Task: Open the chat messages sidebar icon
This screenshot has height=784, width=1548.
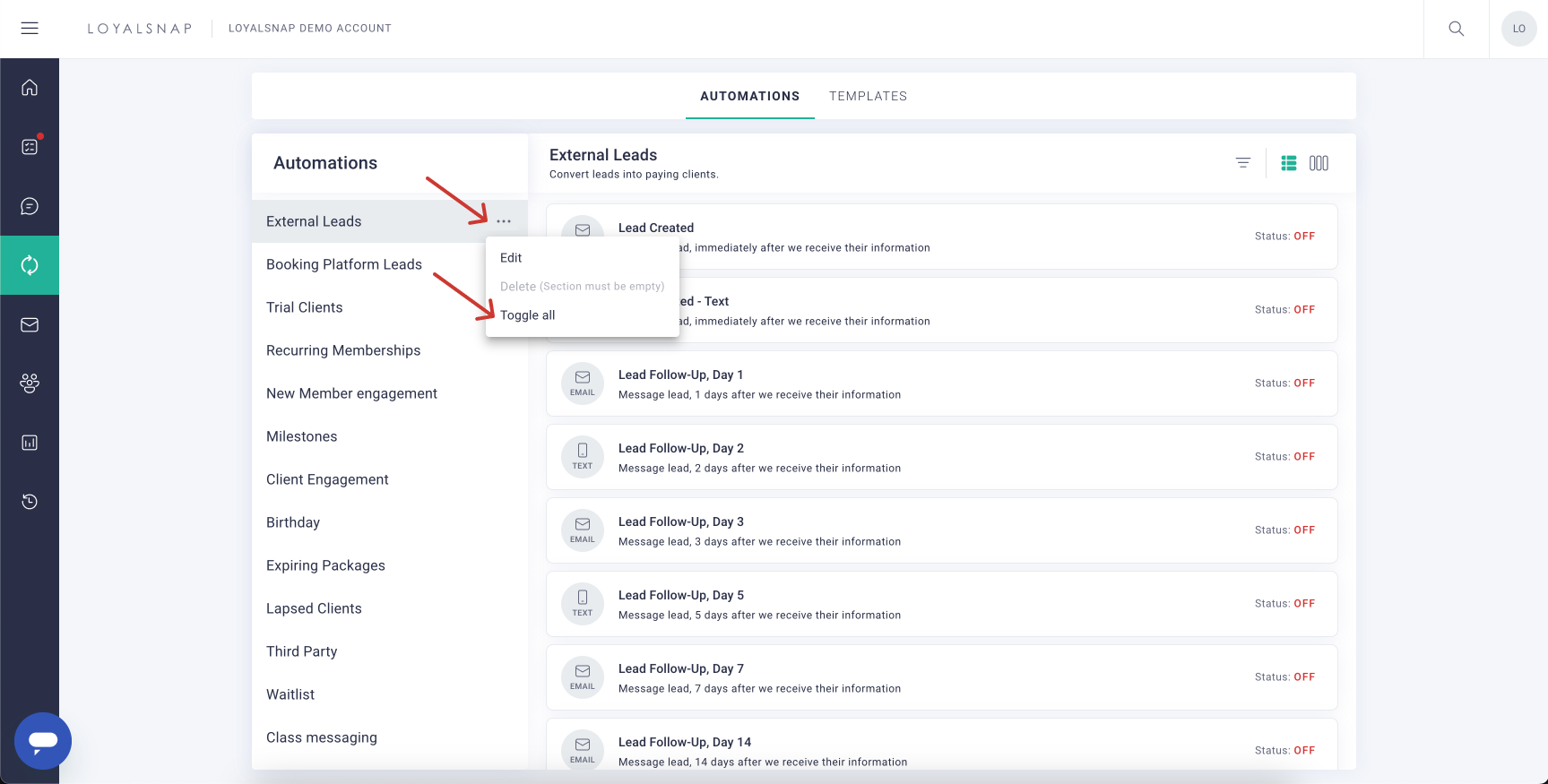Action: (30, 206)
